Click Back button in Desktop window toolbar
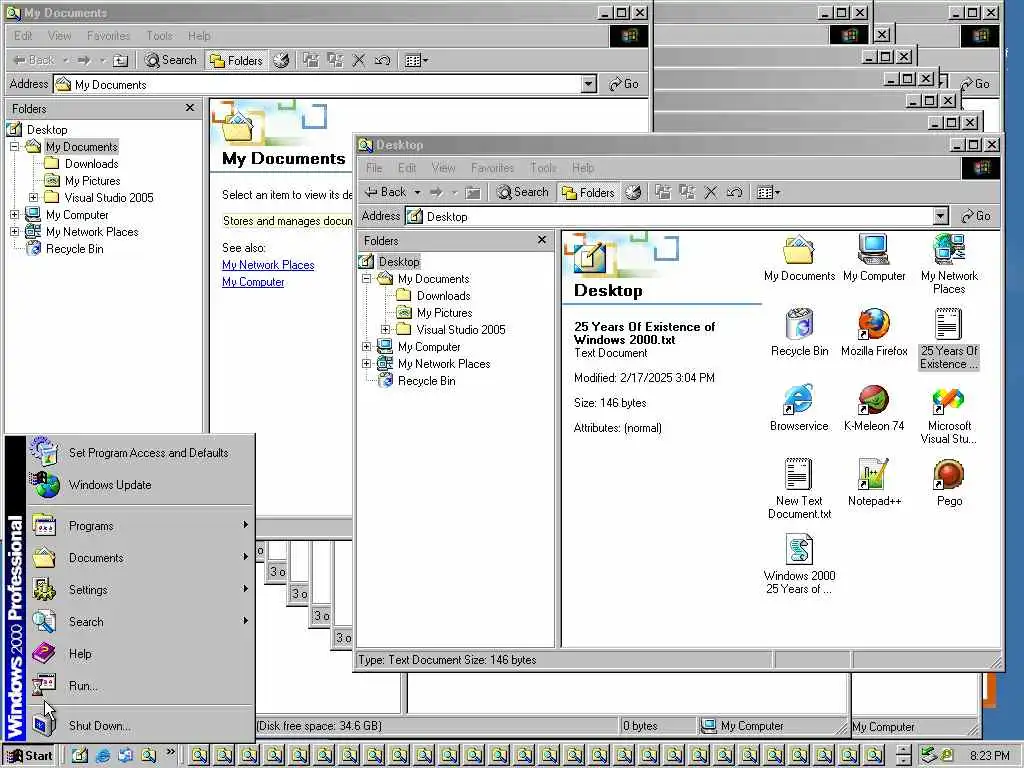This screenshot has width=1024, height=768. click(x=386, y=192)
